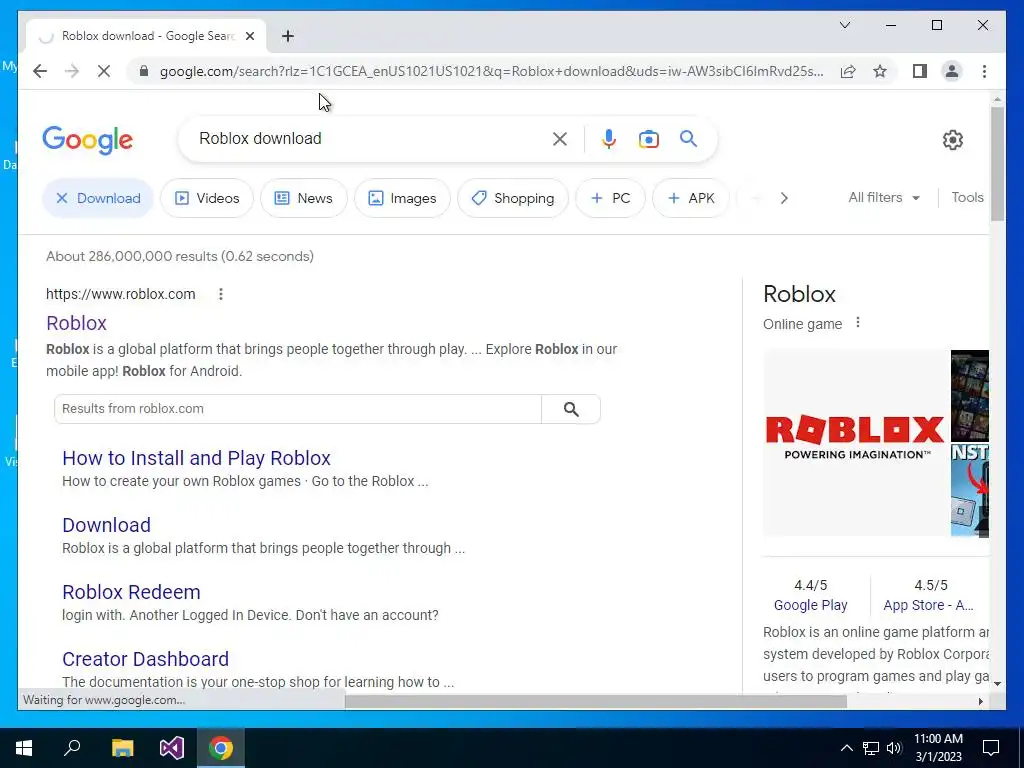Open Chrome side panel icon
Image resolution: width=1024 pixels, height=768 pixels.
click(920, 71)
